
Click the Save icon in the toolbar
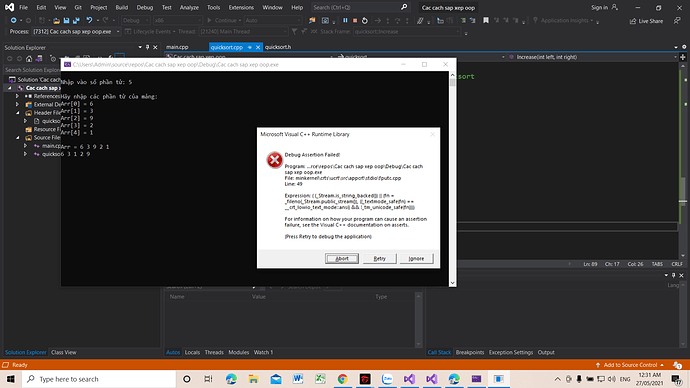[x=66, y=20]
